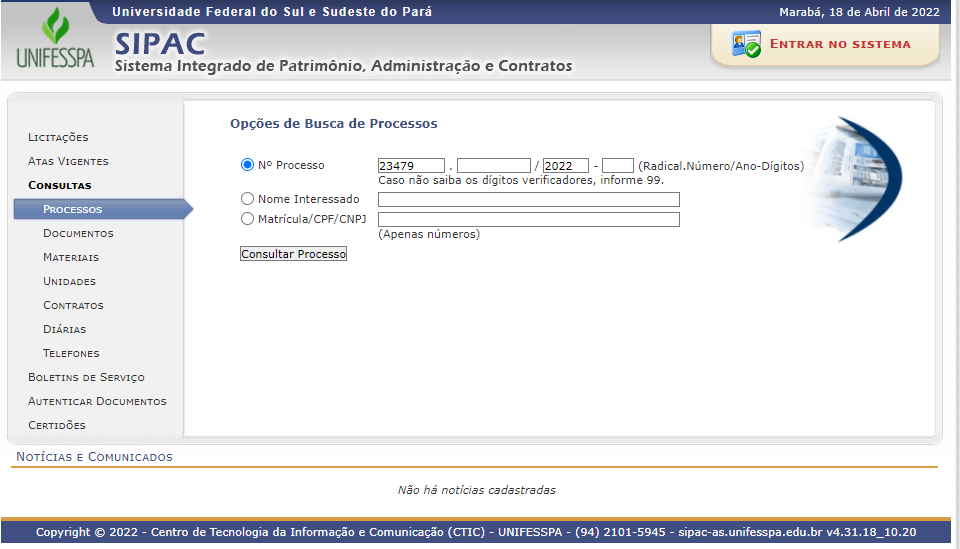Click the Consultas menu heading
This screenshot has width=960, height=549.
click(59, 185)
